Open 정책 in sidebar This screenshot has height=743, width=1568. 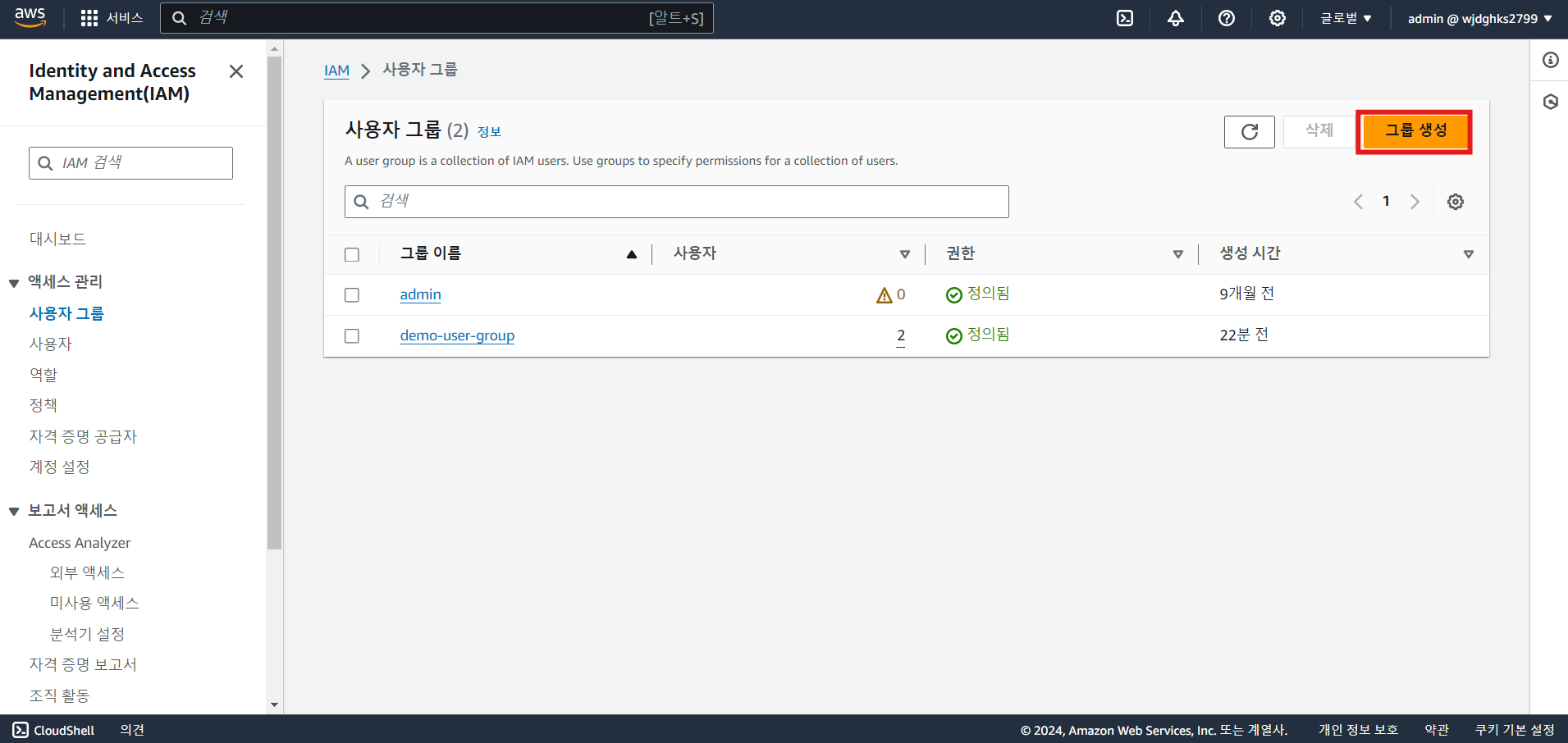coord(43,405)
